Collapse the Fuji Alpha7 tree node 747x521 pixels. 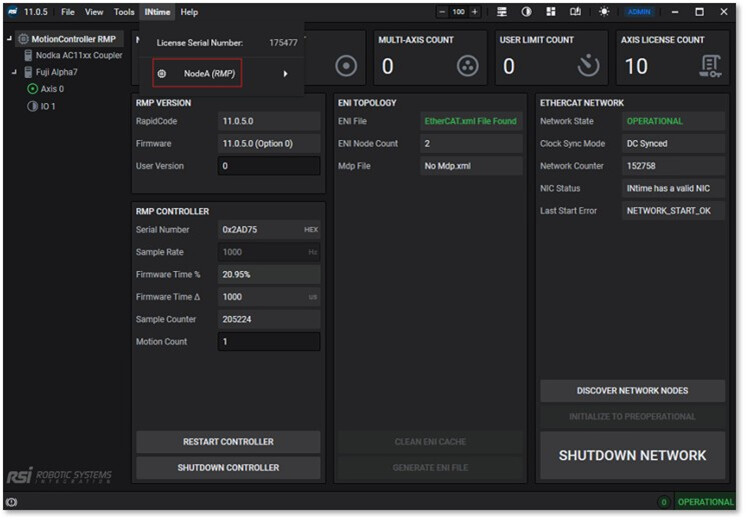pyautogui.click(x=14, y=72)
